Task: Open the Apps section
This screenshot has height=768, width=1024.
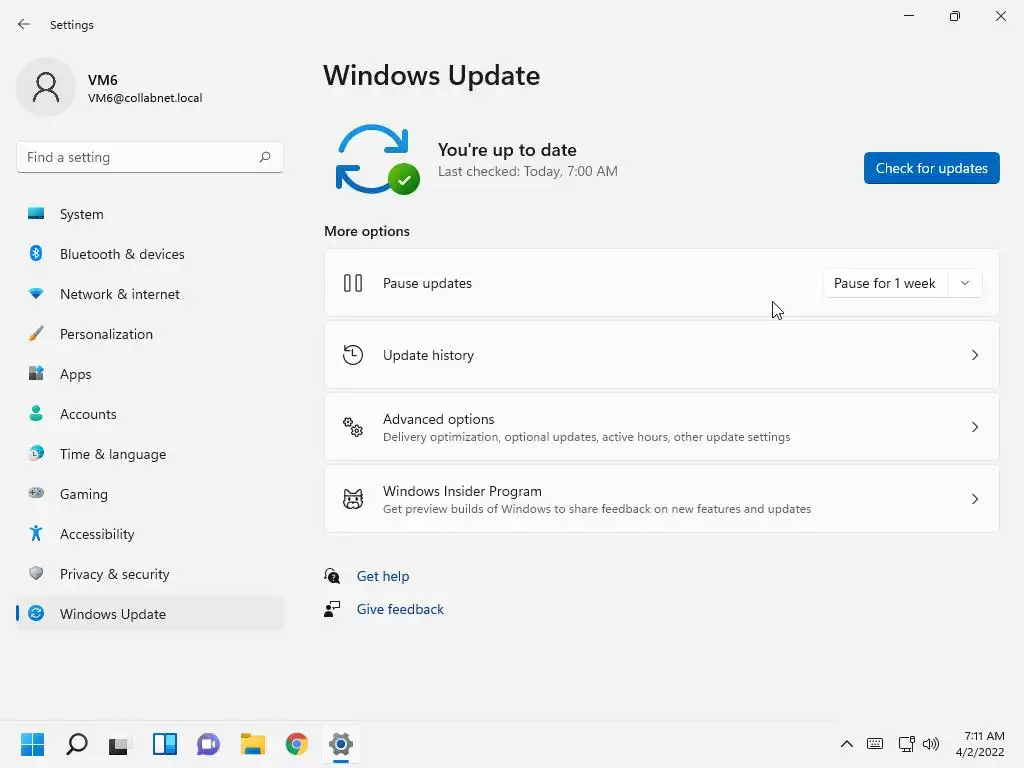Action: (150, 374)
